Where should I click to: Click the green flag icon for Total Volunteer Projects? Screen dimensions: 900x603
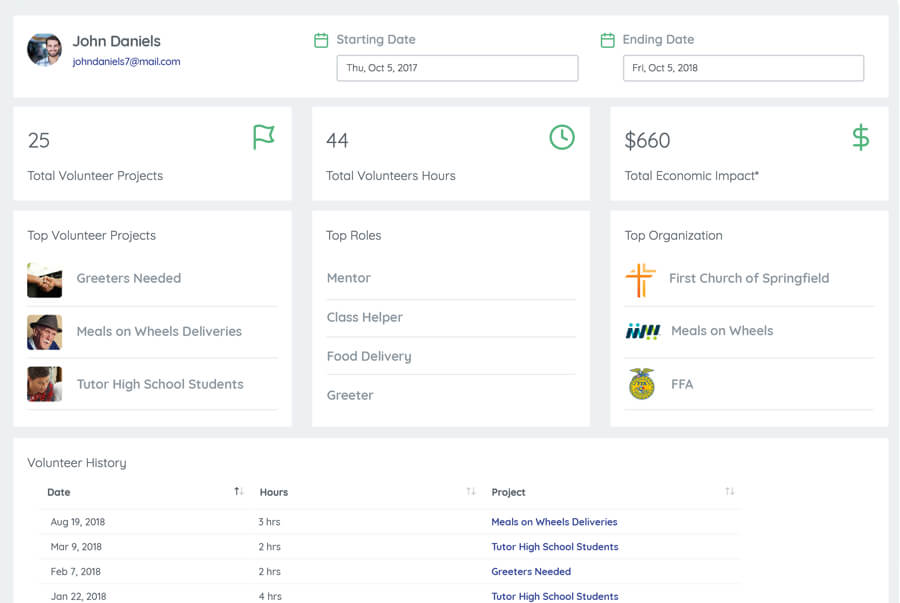point(263,137)
